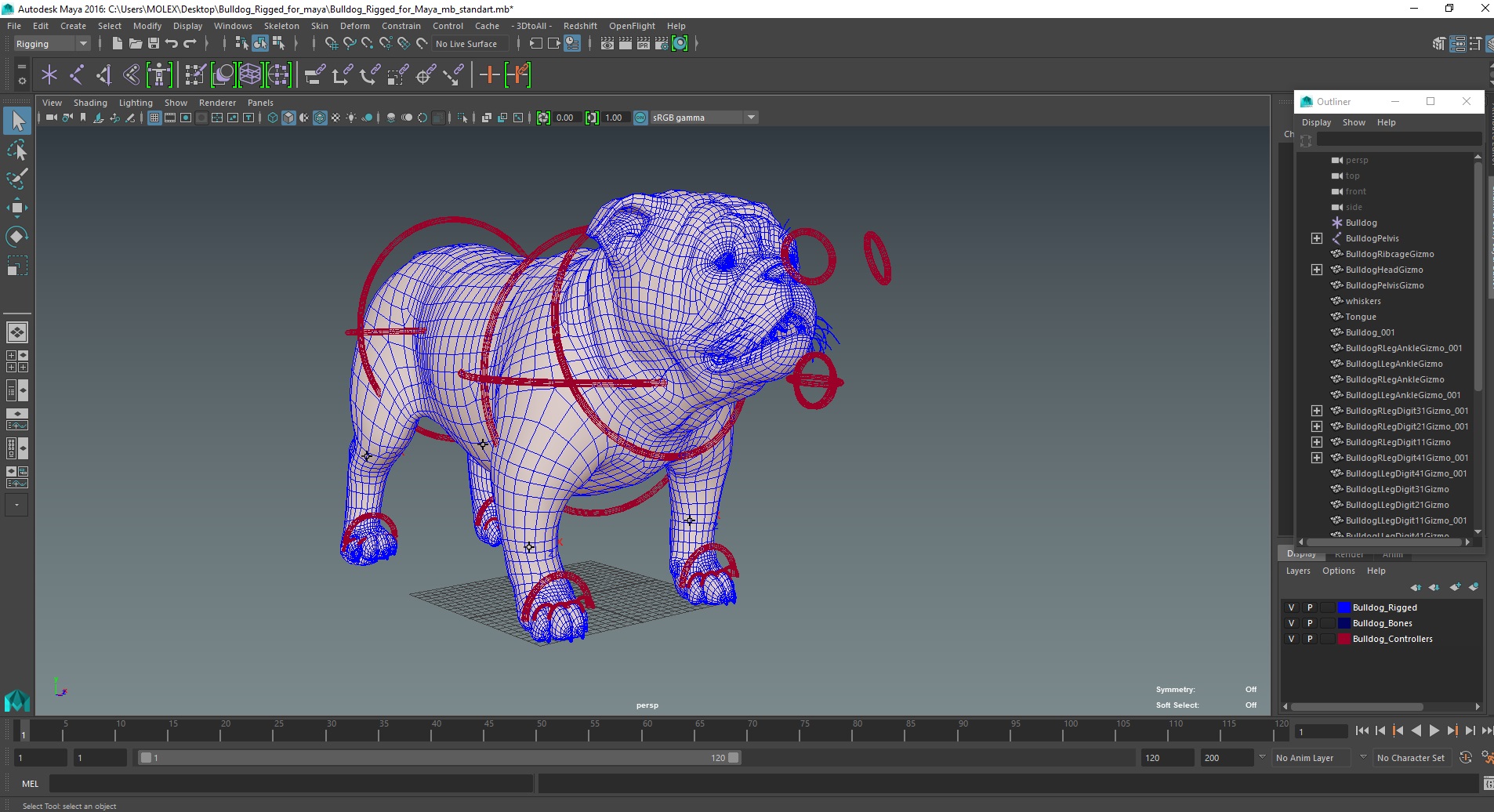Toggle playback P of Bulldog_Rigged layer

[x=1309, y=607]
